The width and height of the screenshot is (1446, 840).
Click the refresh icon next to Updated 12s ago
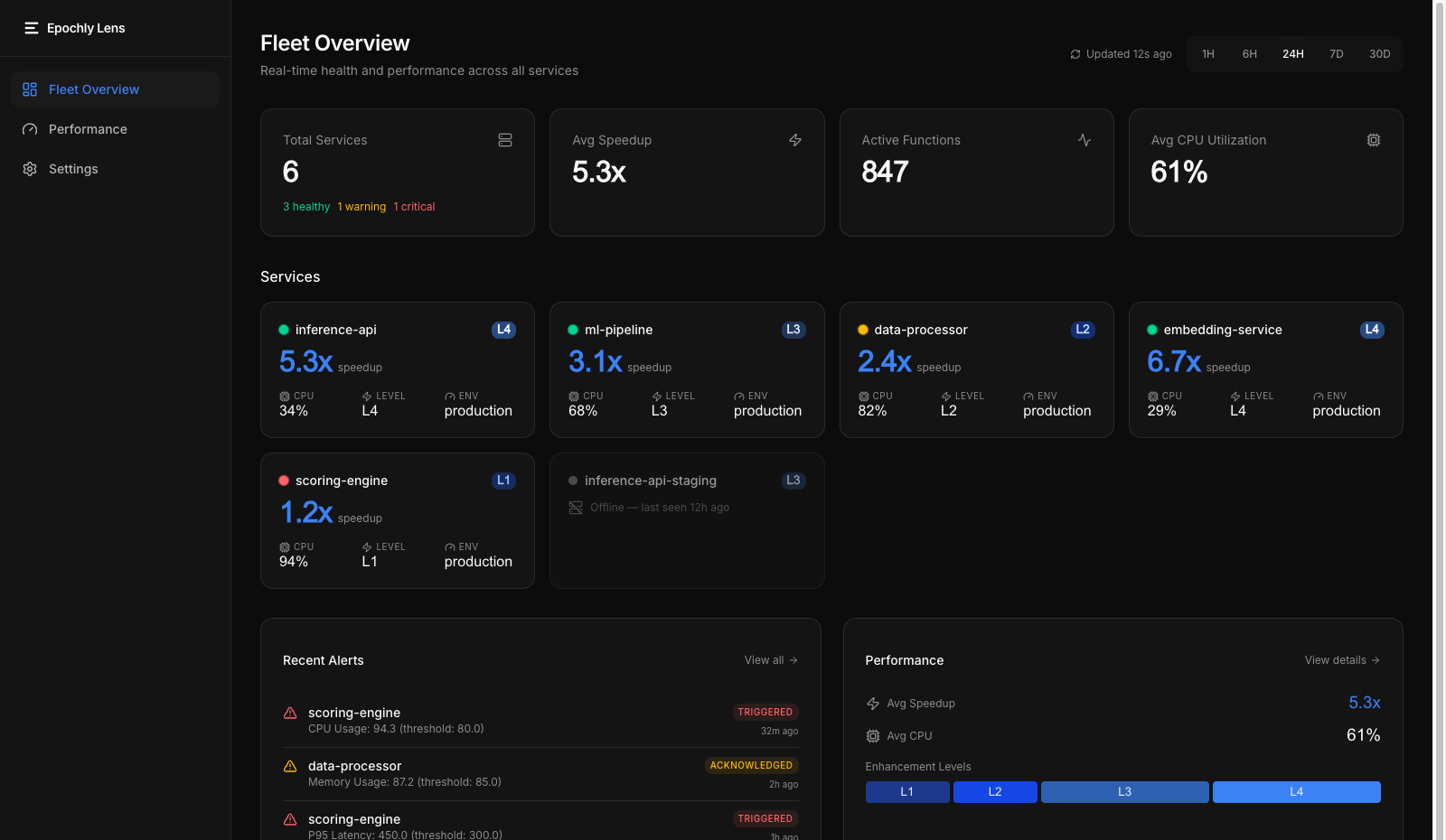point(1075,53)
